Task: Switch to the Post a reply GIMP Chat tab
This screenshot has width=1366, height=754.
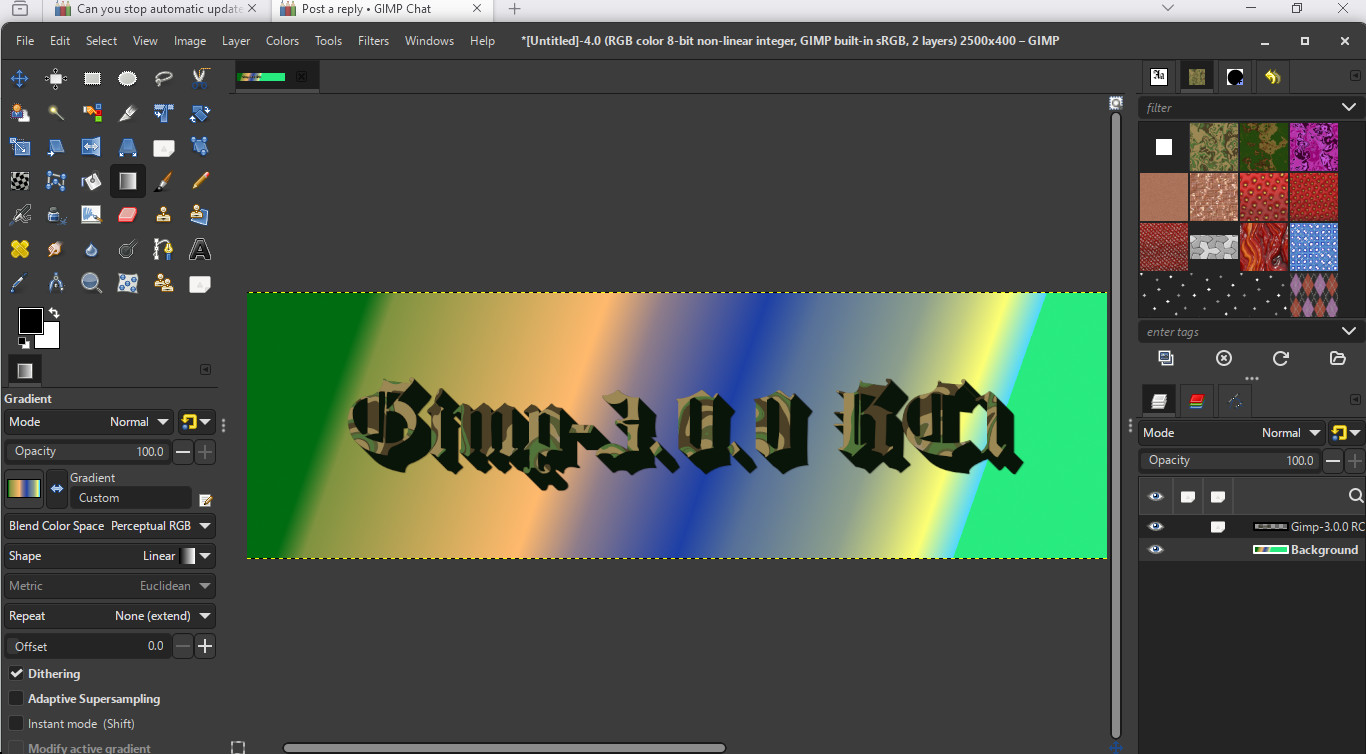Action: (380, 9)
